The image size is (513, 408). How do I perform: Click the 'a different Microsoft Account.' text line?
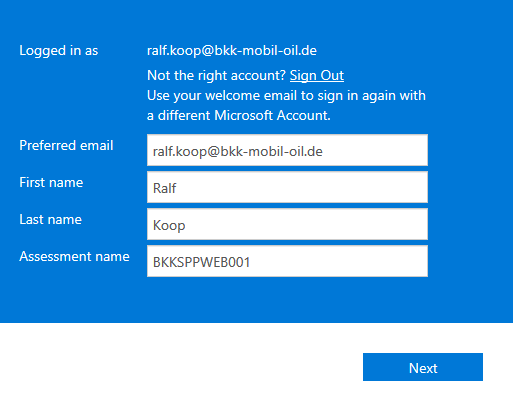[x=239, y=116]
